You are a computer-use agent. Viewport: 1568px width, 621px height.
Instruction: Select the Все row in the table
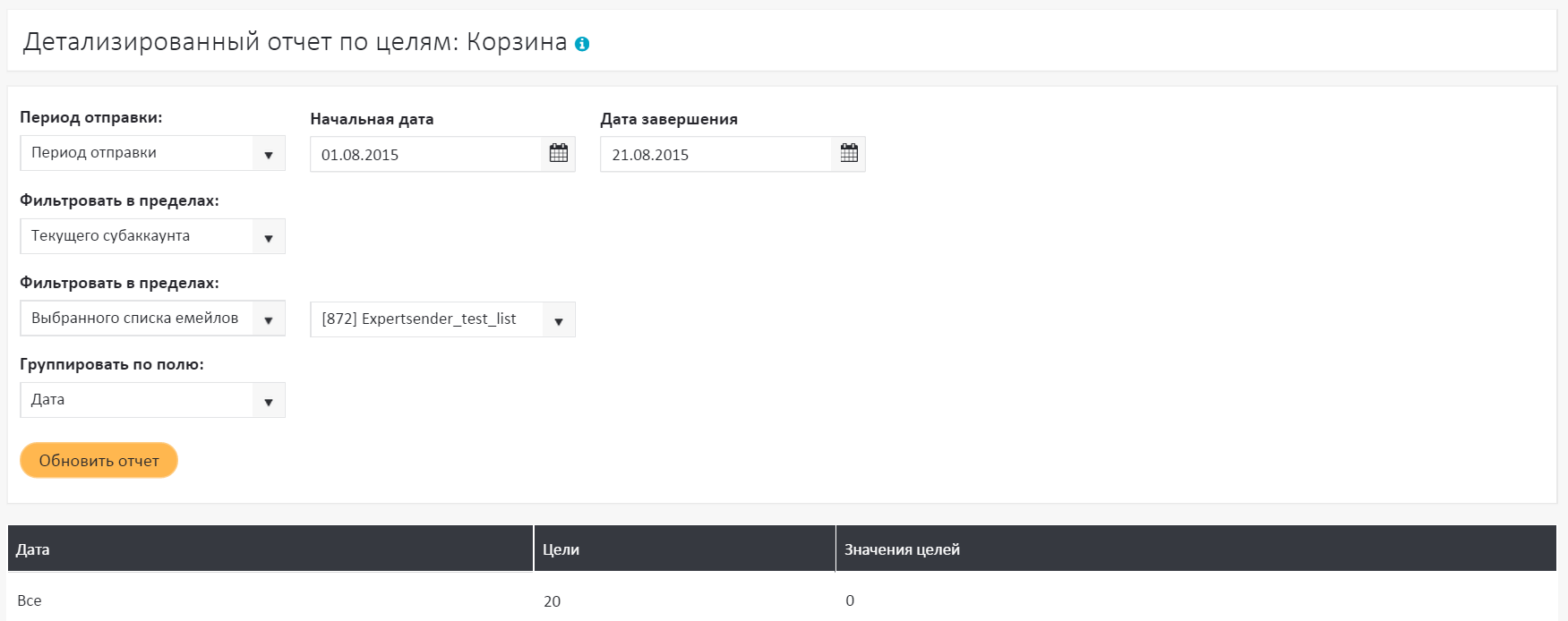coord(30,600)
